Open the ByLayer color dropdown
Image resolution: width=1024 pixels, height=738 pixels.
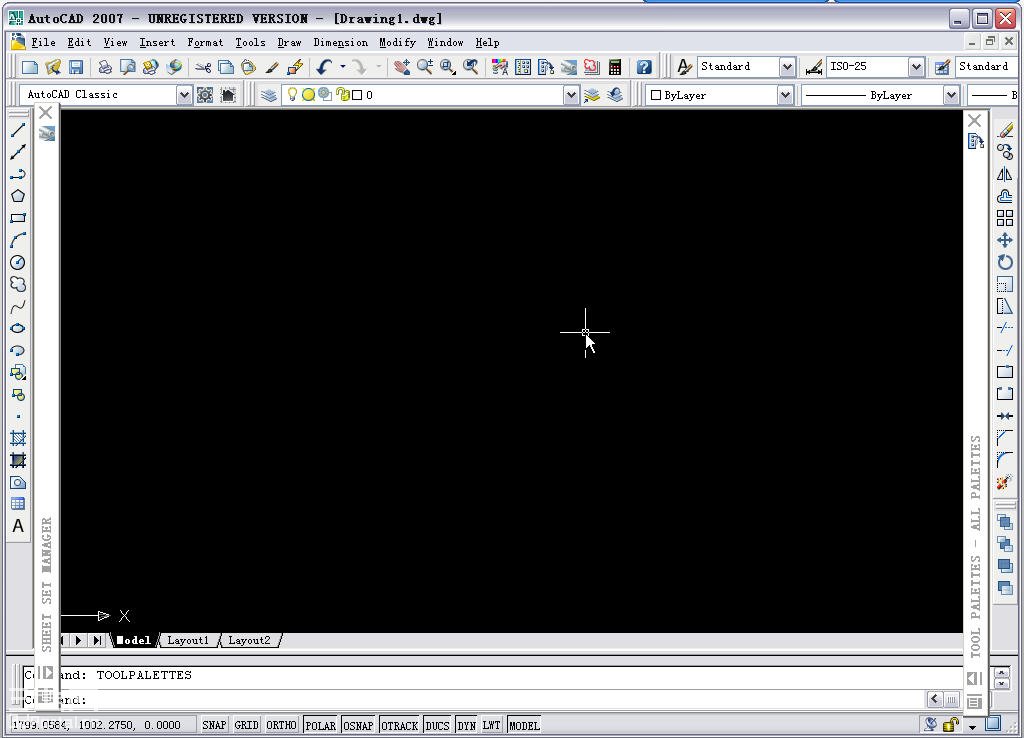tap(785, 95)
